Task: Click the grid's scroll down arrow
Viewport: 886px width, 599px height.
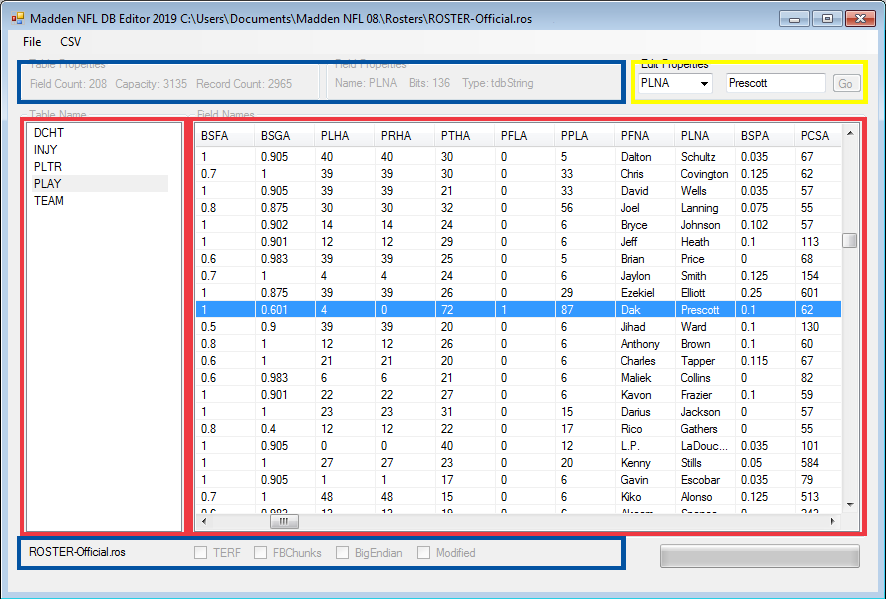Action: pyautogui.click(x=850, y=505)
